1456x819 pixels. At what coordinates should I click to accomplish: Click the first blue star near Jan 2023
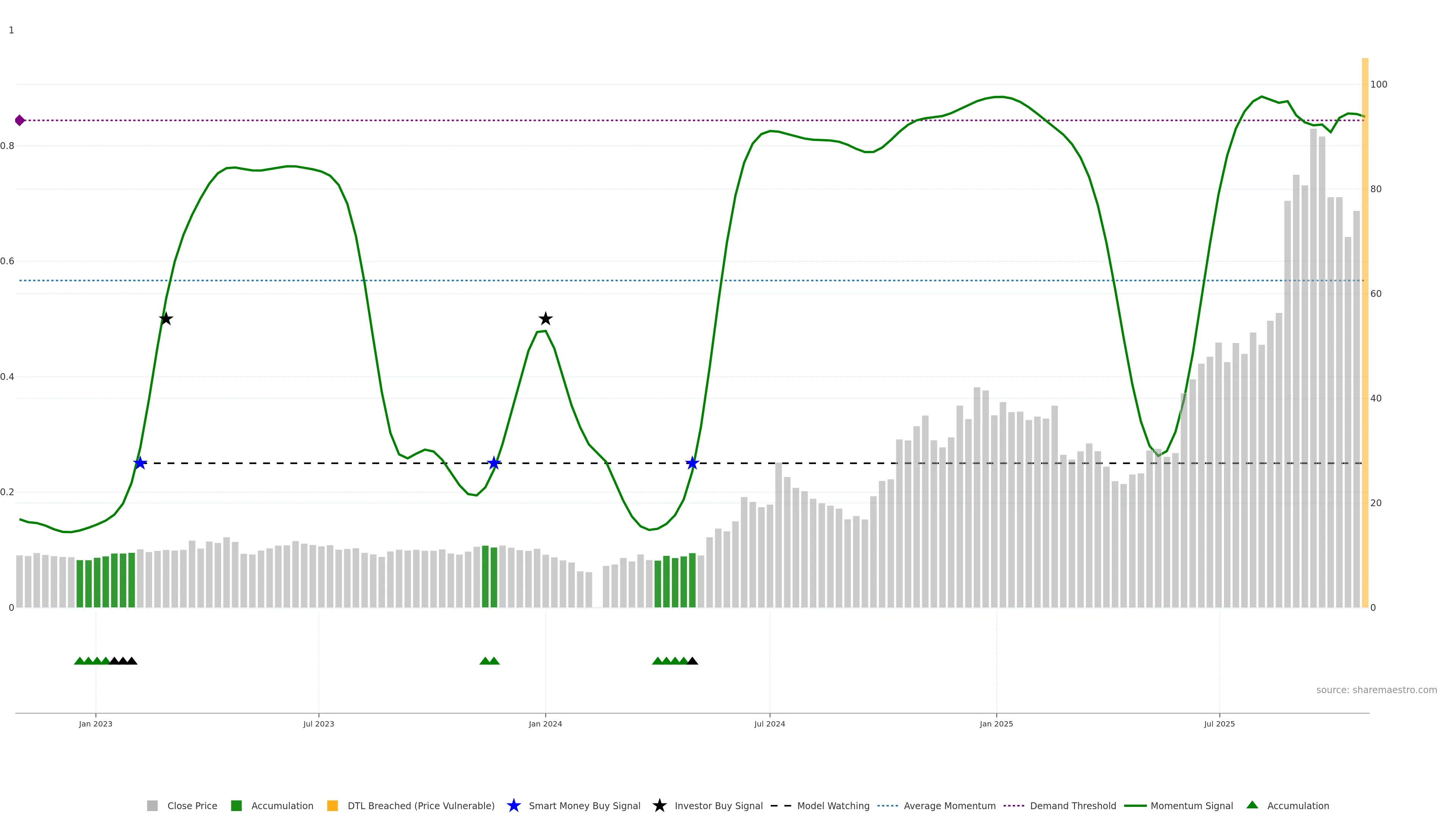tap(140, 463)
